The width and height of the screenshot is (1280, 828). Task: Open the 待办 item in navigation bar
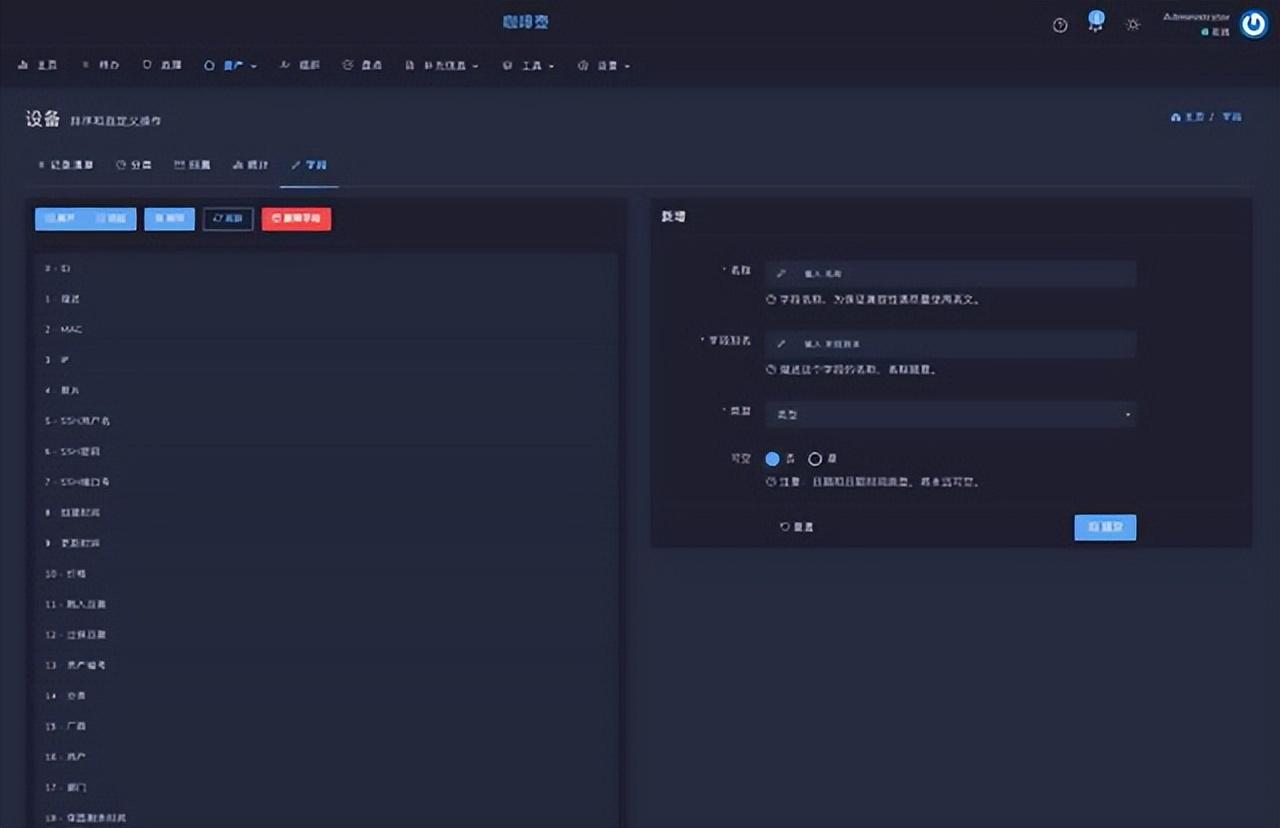pyautogui.click(x=100, y=65)
